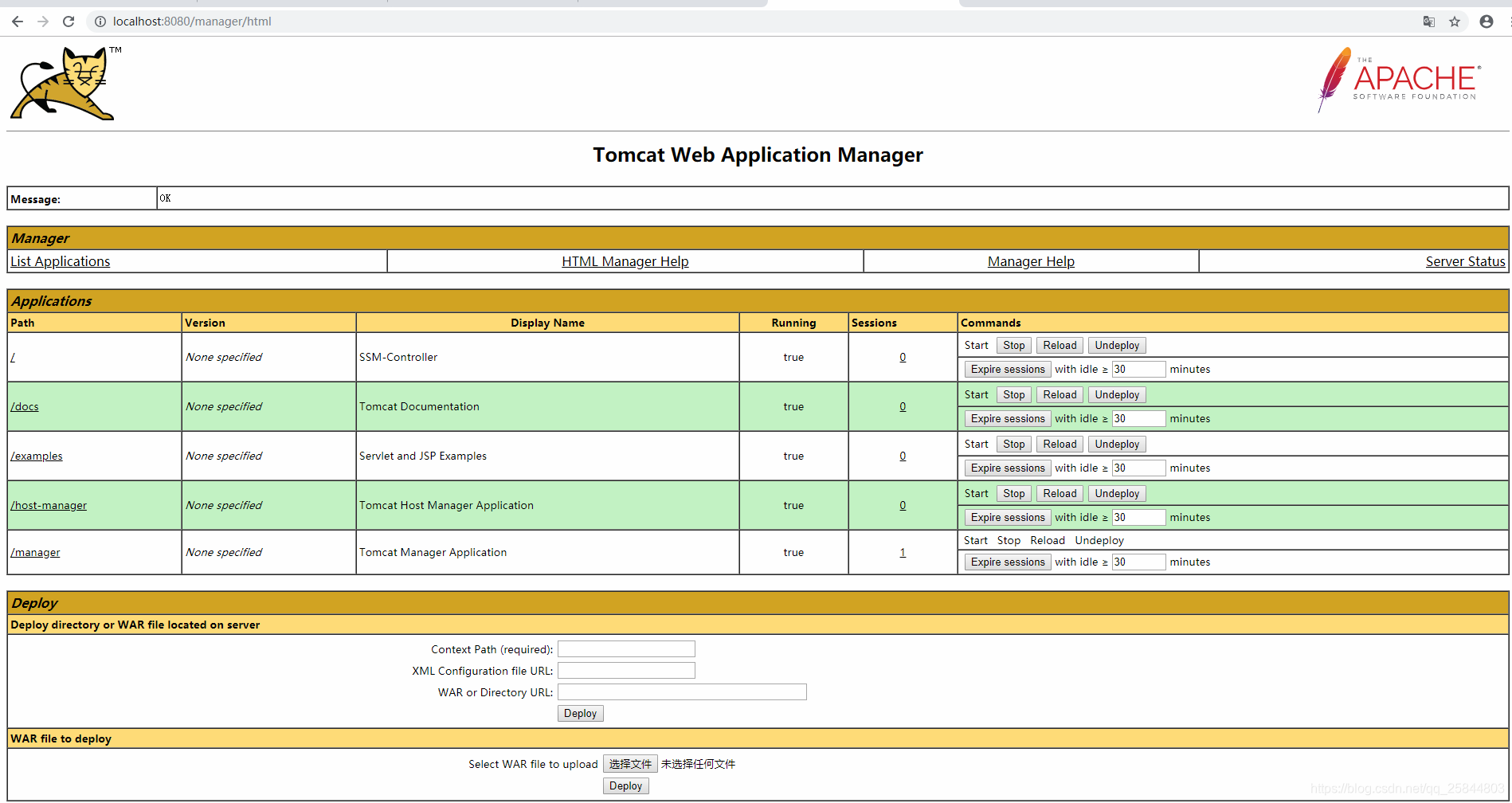Go back using the browser back arrow
This screenshot has height=803, width=1512.
click(18, 22)
